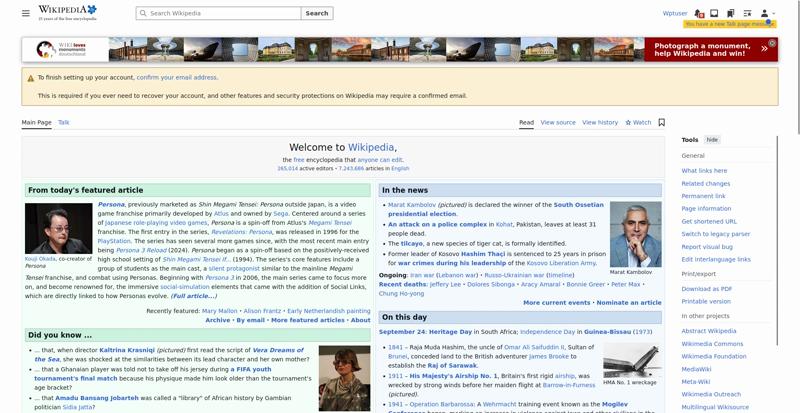Click the Search button
Image resolution: width=800 pixels, height=413 pixels.
click(317, 13)
